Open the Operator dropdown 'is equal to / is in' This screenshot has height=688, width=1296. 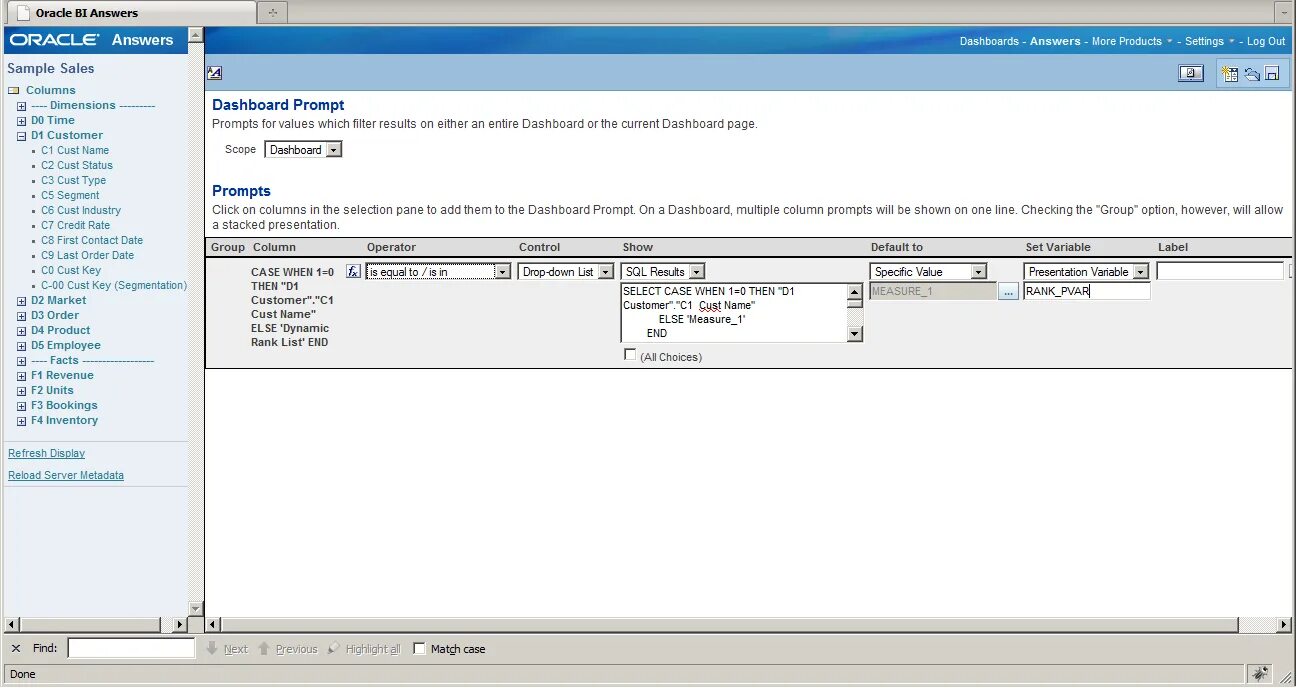point(438,271)
